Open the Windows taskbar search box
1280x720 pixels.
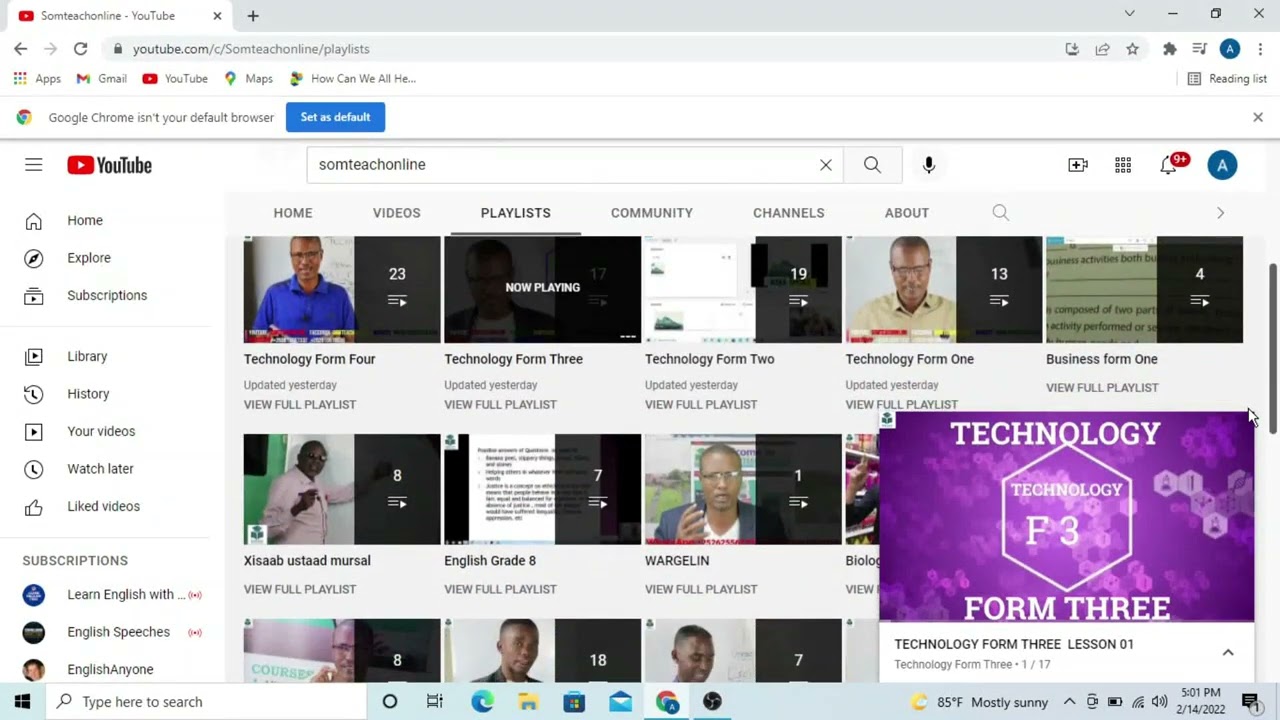point(207,702)
